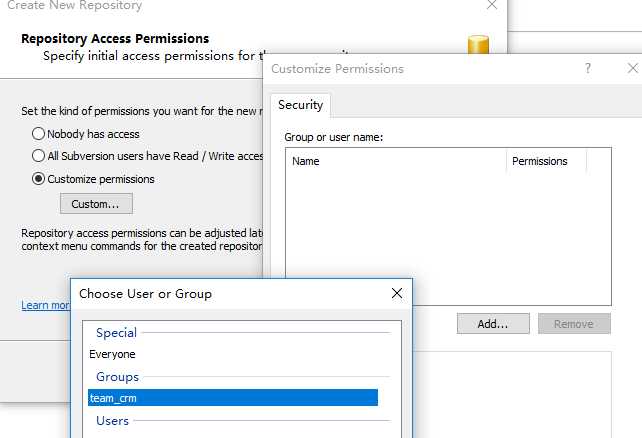Select the "Customize permissions" radio button
This screenshot has height=438, width=642.
pos(39,179)
